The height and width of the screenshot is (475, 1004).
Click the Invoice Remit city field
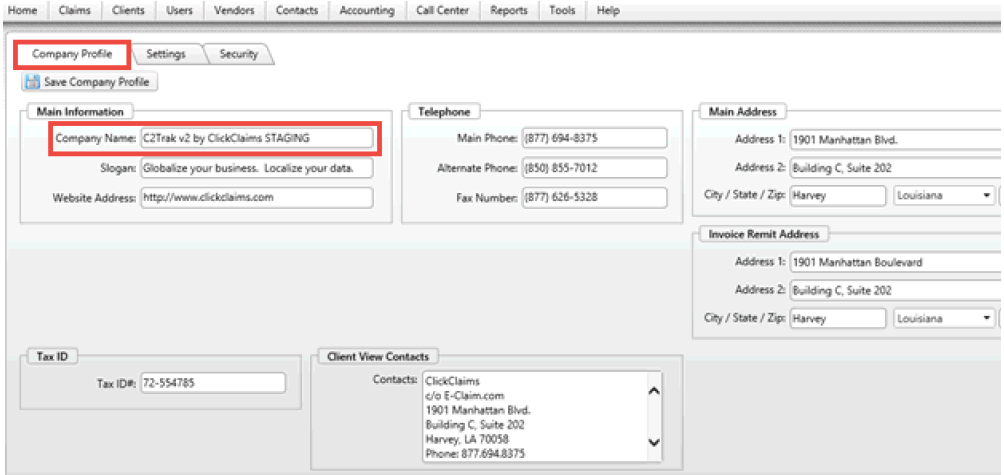click(838, 318)
